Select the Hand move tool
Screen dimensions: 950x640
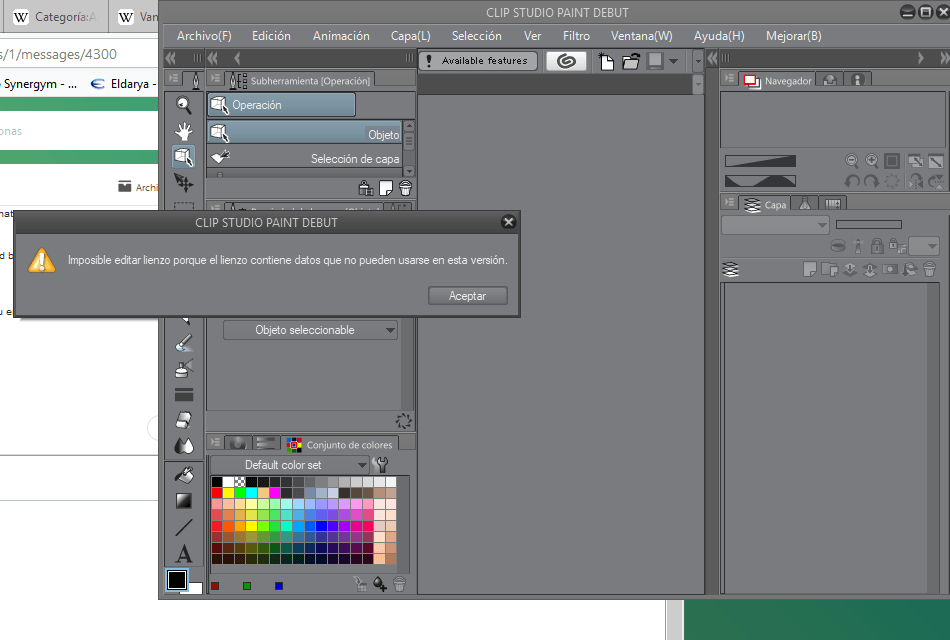(184, 131)
